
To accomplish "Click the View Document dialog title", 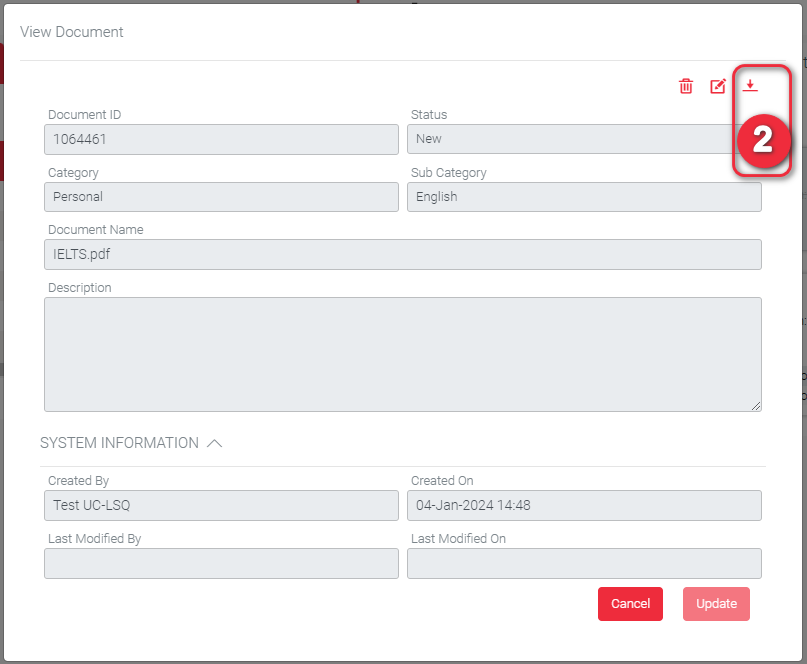I will tap(72, 32).
